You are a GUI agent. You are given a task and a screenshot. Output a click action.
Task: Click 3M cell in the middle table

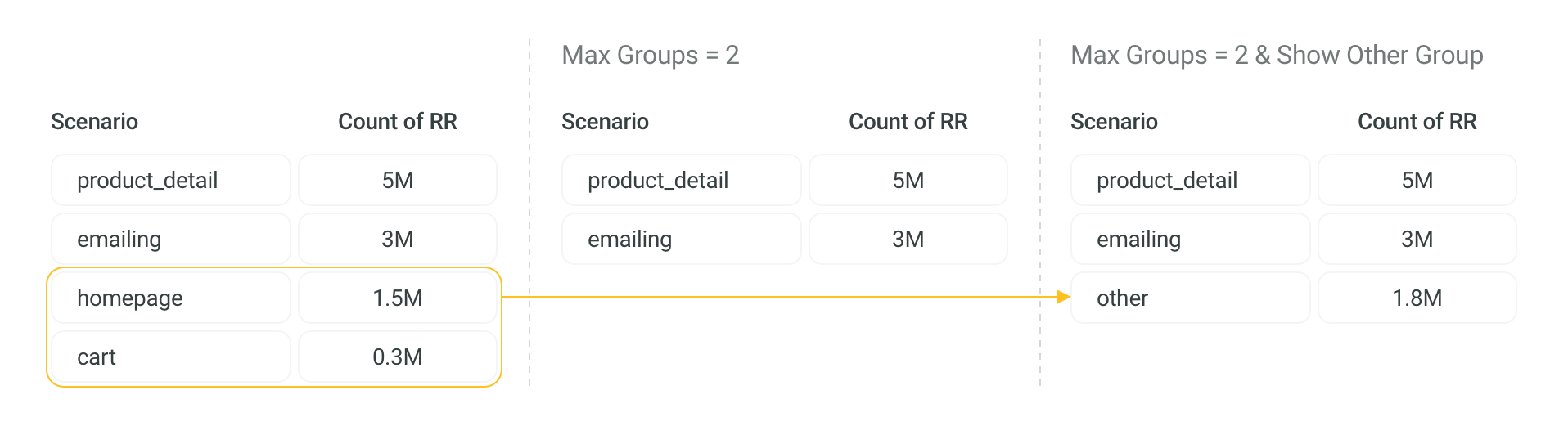(x=908, y=239)
